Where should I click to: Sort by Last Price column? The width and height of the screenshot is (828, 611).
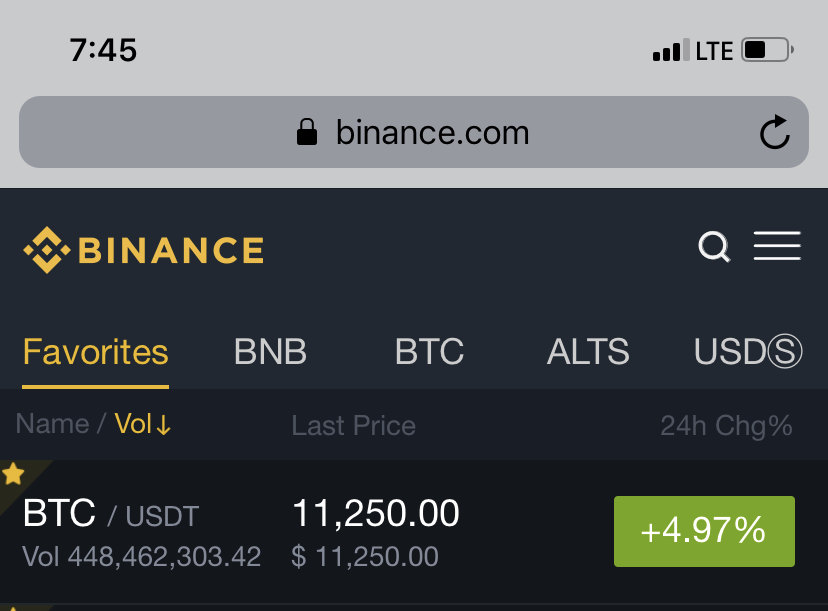(x=353, y=426)
